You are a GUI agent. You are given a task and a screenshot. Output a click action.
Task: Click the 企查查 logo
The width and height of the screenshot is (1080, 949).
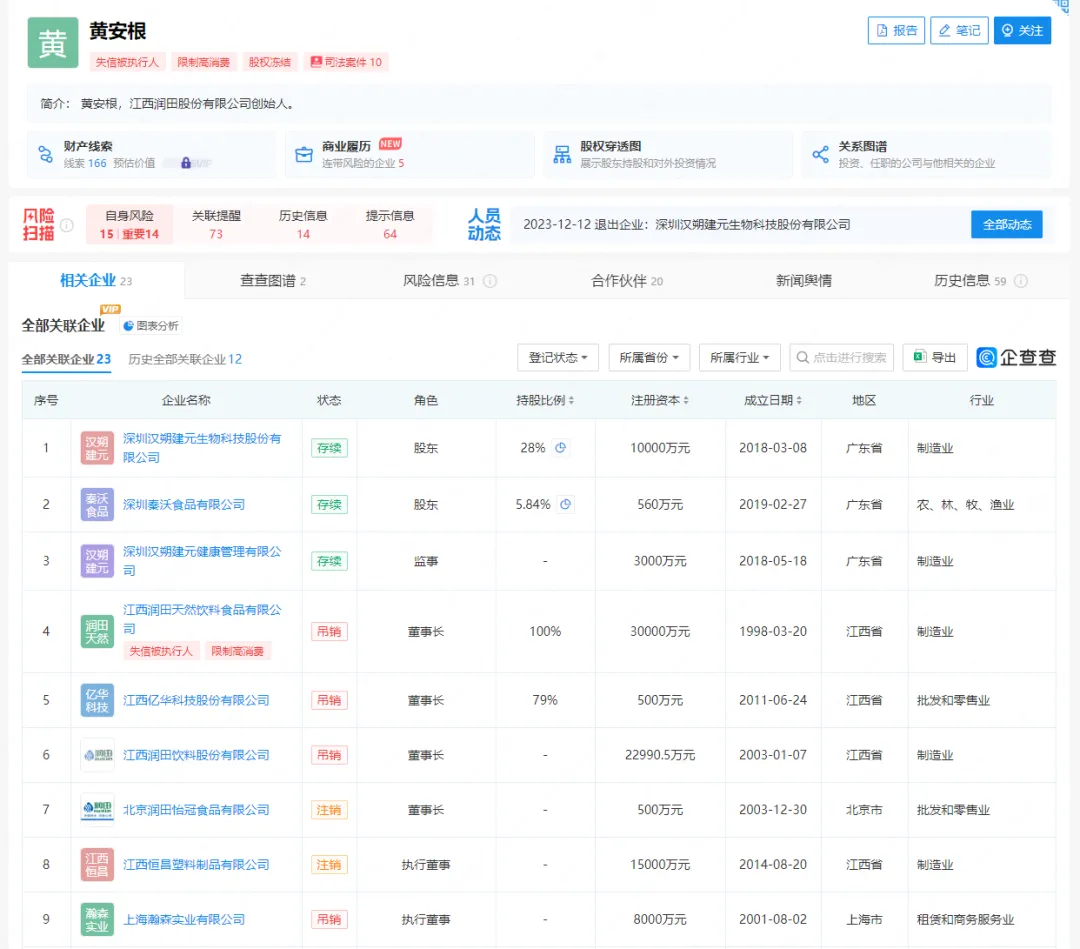point(1016,357)
